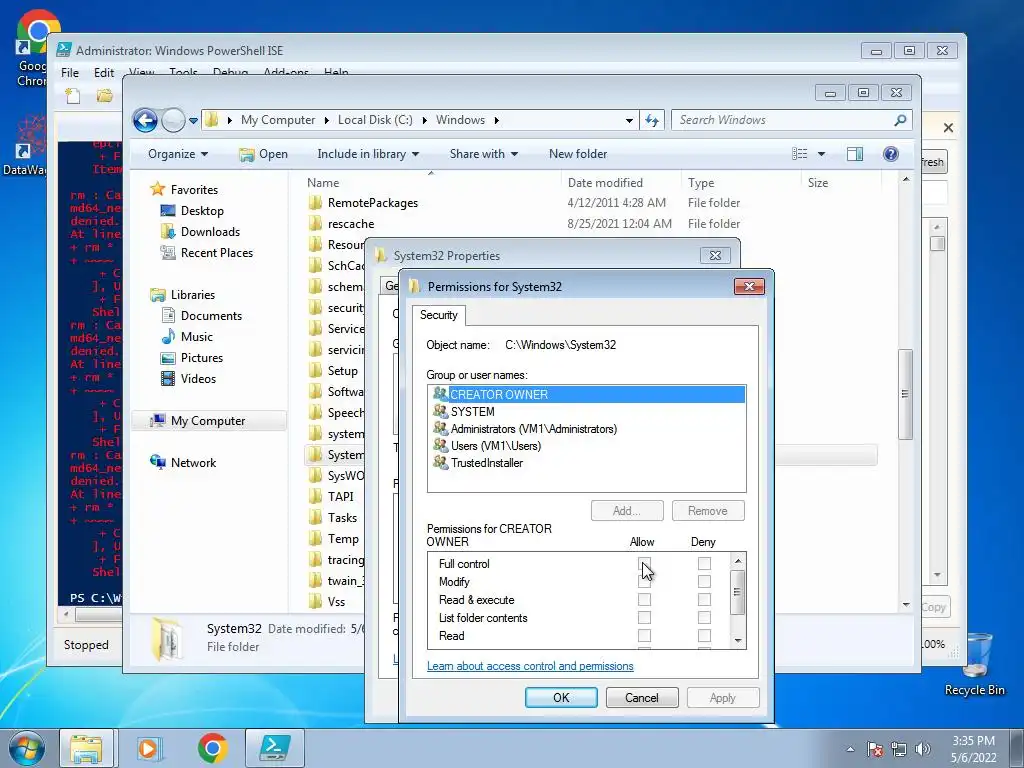Tick Allow checkbox for Read permission
The height and width of the screenshot is (768, 1024).
pyautogui.click(x=644, y=635)
